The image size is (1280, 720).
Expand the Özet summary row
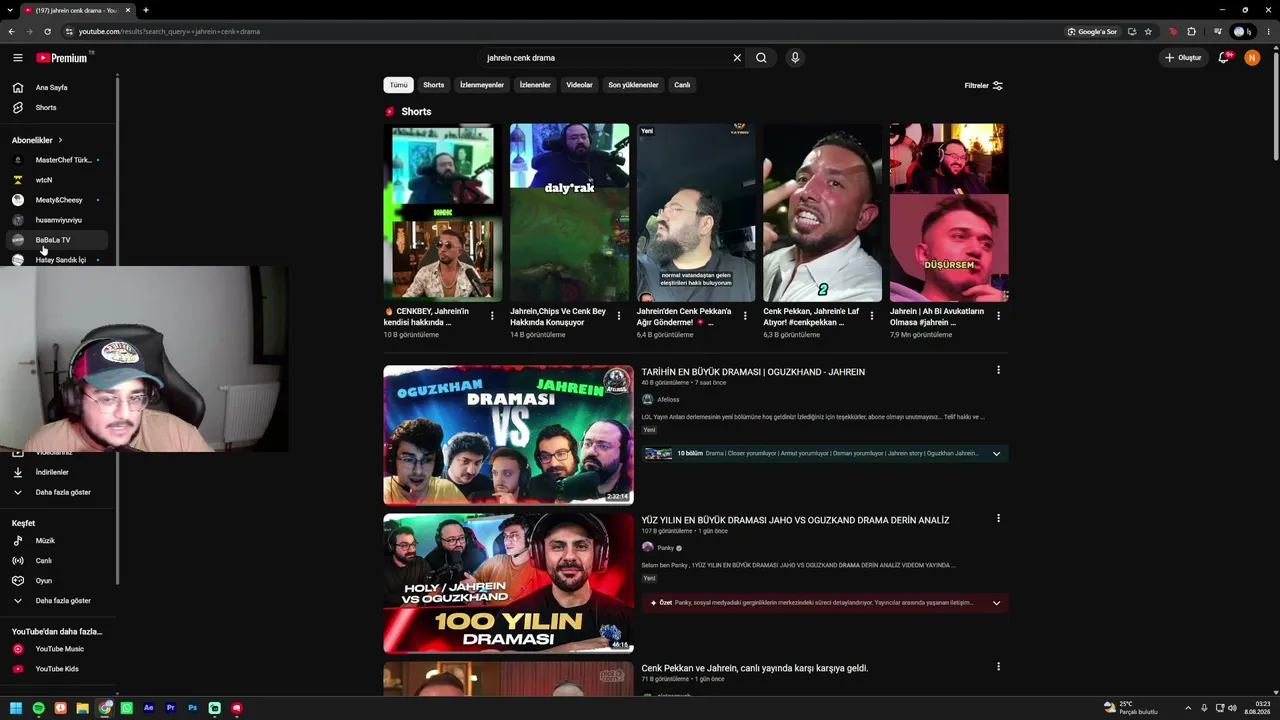(x=824, y=603)
